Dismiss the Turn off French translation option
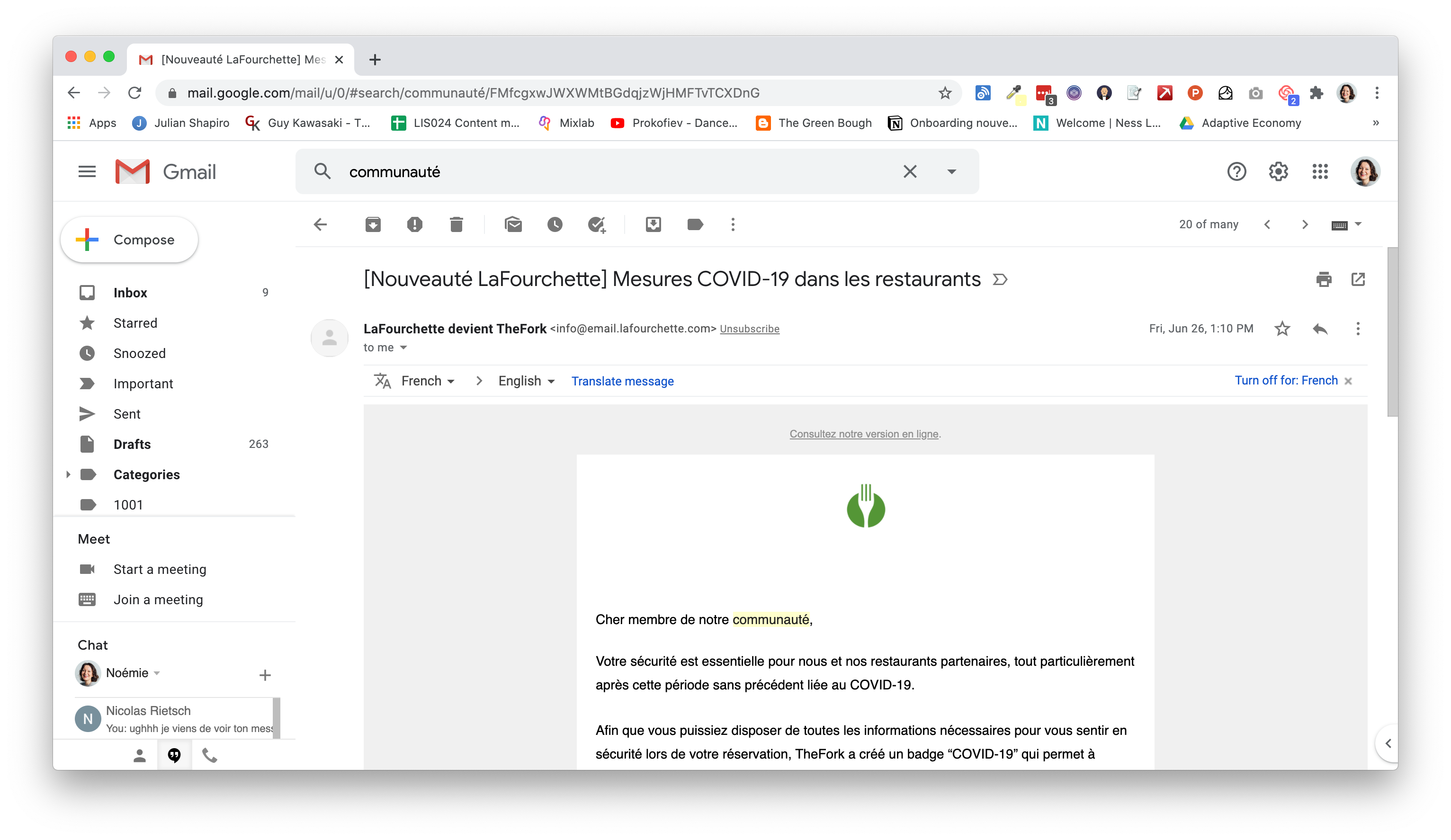The width and height of the screenshot is (1451, 840). click(x=1348, y=381)
